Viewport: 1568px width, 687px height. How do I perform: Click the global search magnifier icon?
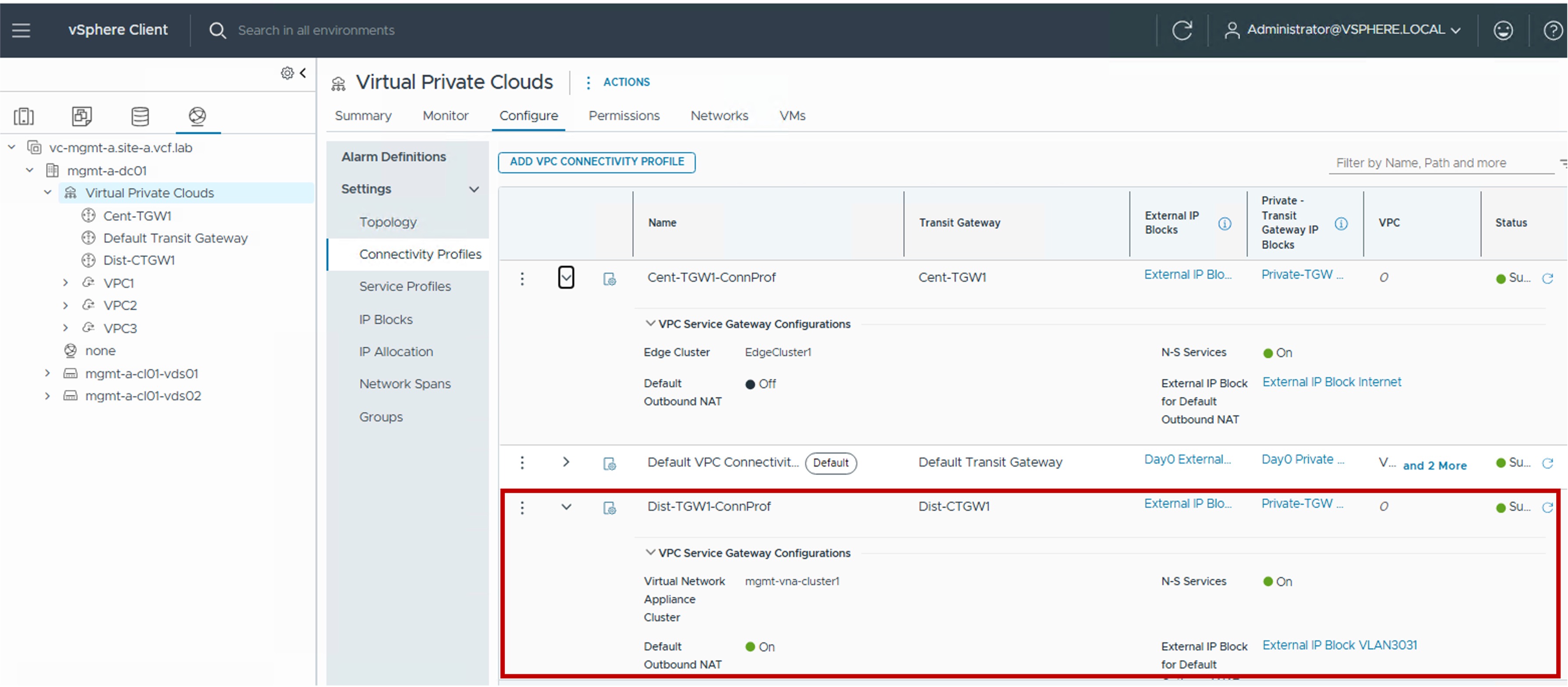click(217, 30)
